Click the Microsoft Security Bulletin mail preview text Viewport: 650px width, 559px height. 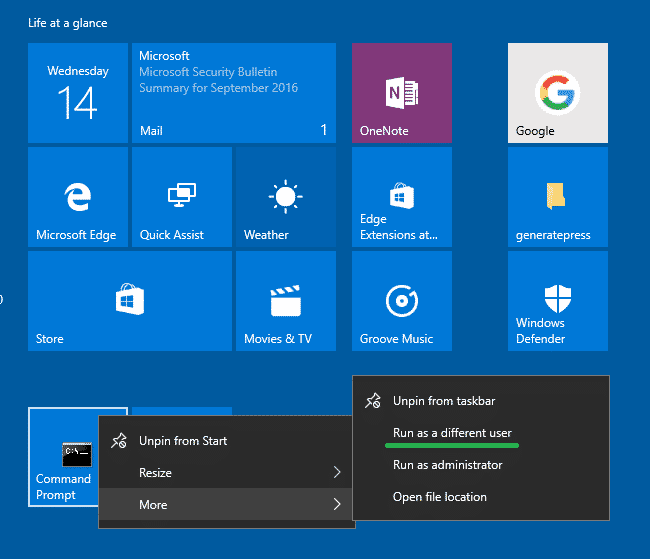pyautogui.click(x=218, y=80)
